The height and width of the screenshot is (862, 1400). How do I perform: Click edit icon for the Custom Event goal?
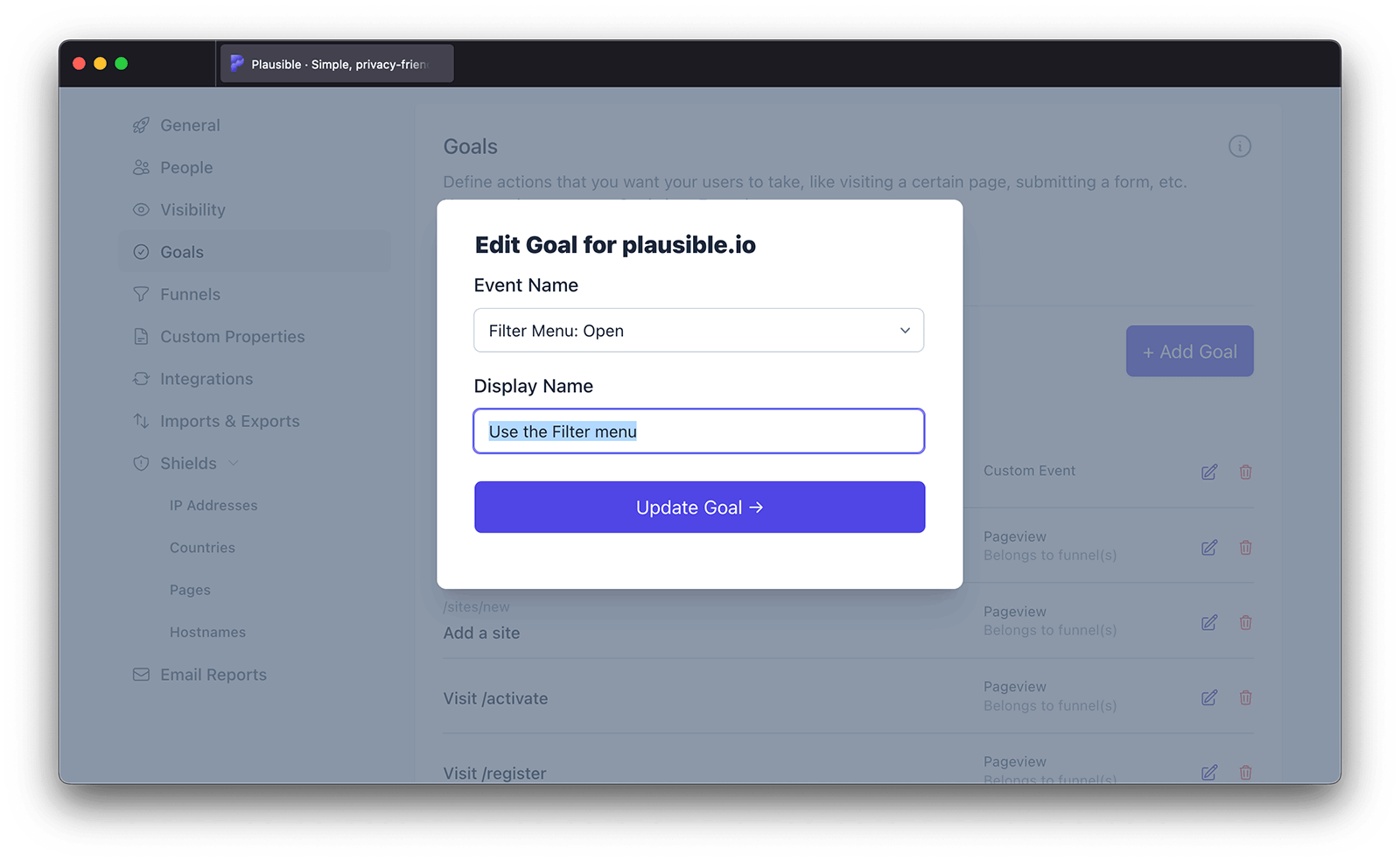click(x=1209, y=472)
